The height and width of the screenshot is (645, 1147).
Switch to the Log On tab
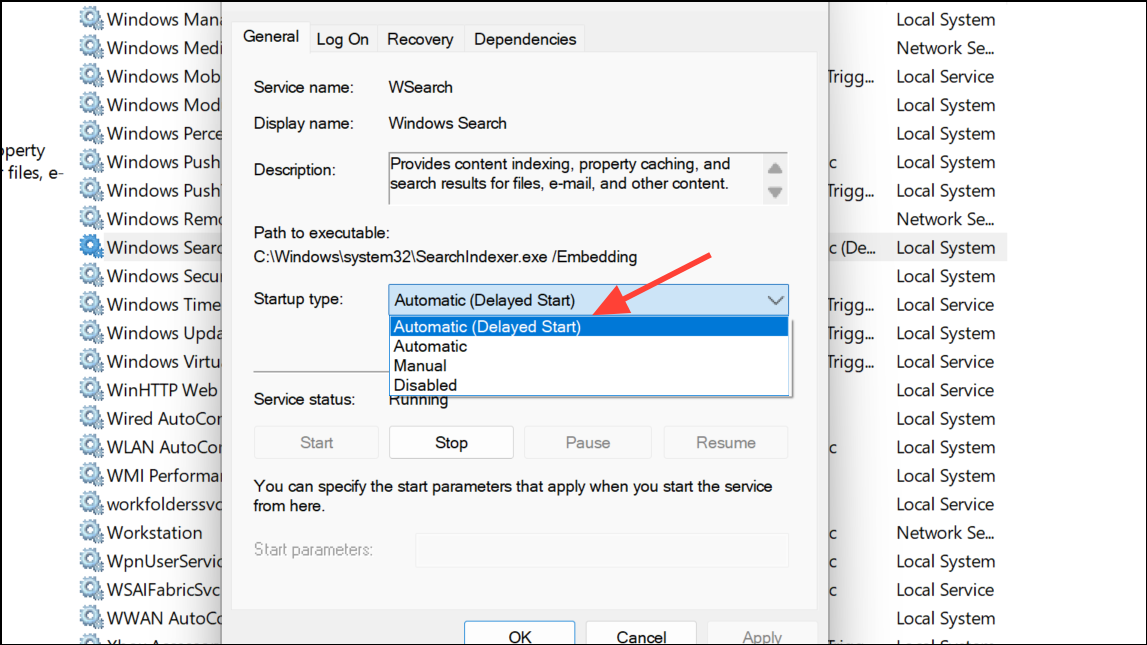pyautogui.click(x=342, y=39)
